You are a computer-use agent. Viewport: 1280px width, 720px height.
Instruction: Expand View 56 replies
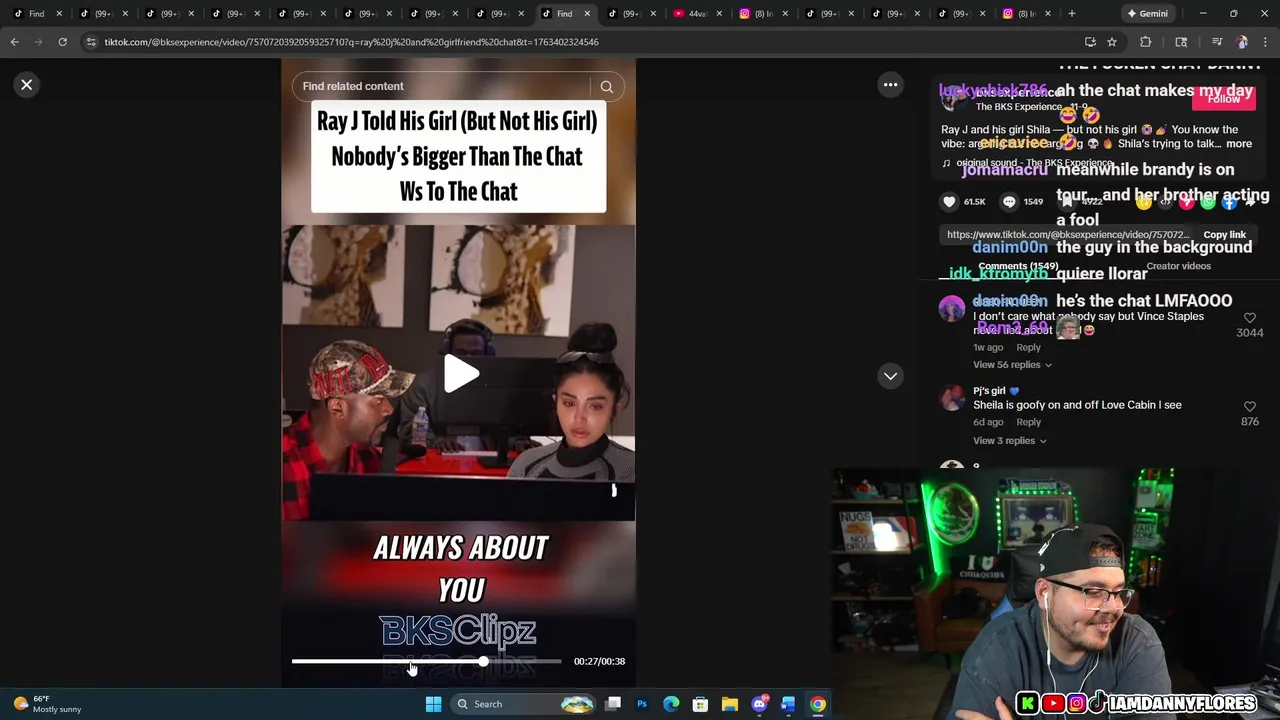(x=1012, y=365)
